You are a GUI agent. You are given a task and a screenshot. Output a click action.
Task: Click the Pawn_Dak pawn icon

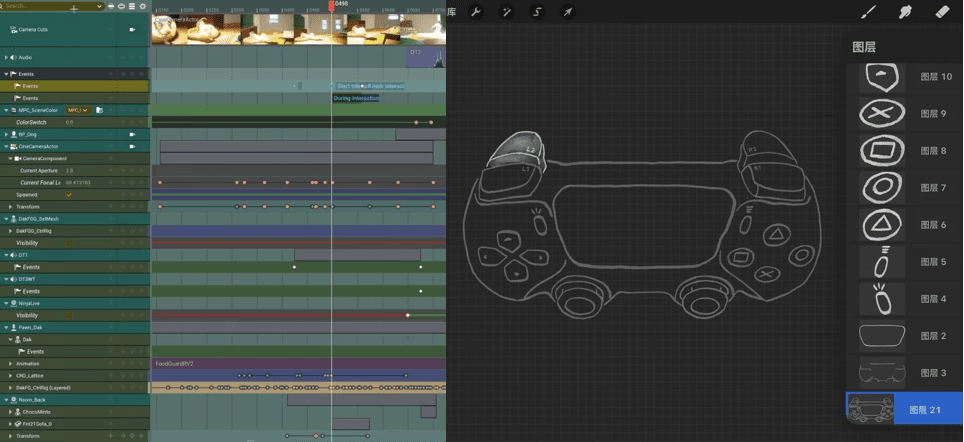click(x=14, y=327)
